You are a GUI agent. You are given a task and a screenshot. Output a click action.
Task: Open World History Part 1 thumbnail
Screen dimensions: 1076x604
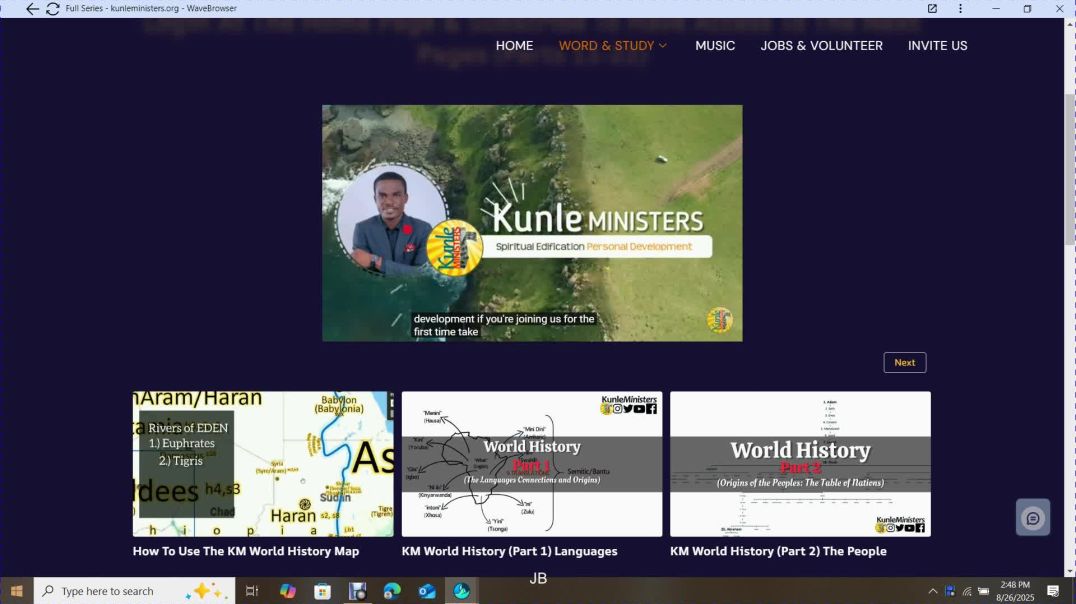(x=532, y=464)
